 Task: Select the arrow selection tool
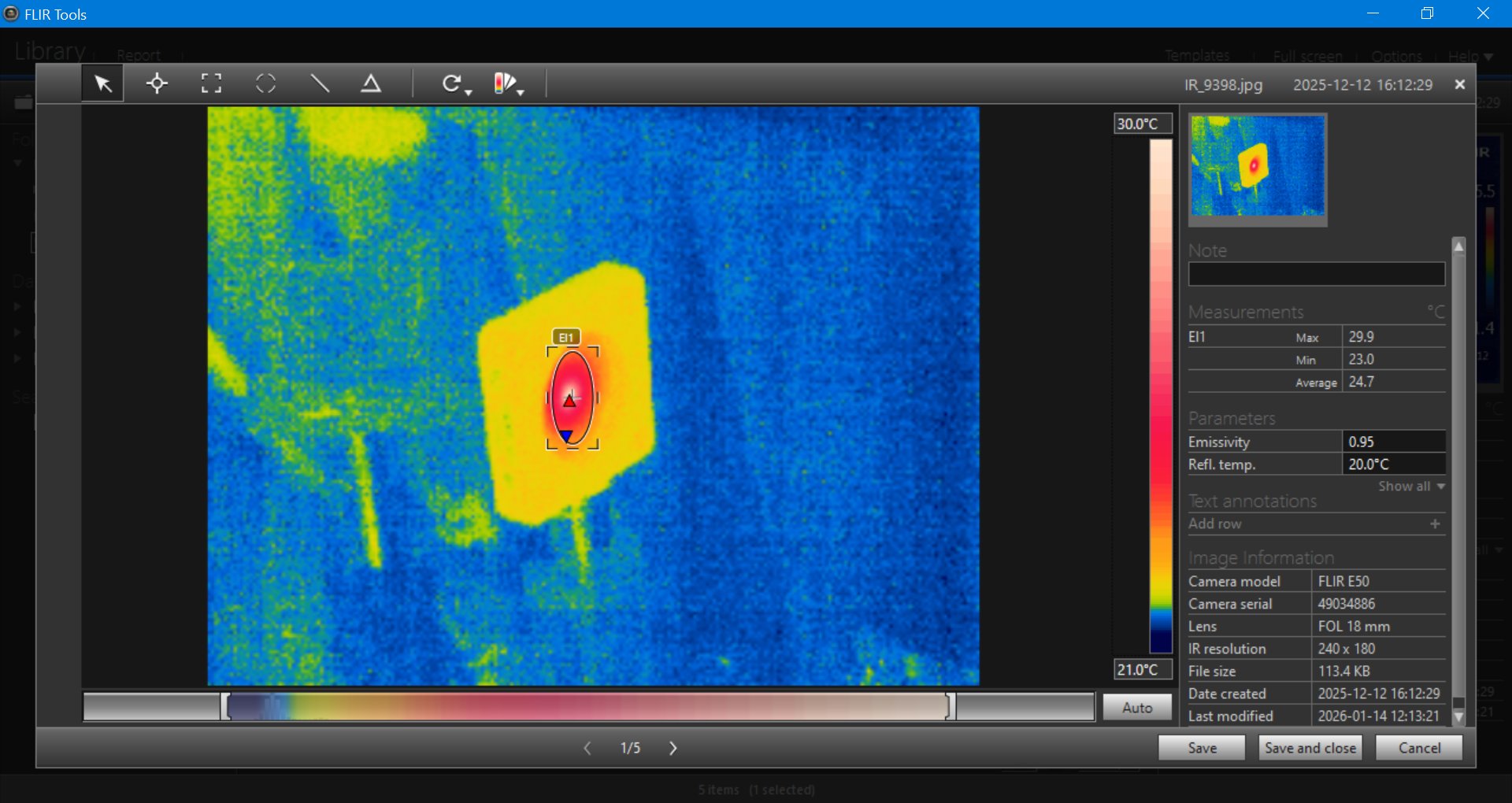102,83
